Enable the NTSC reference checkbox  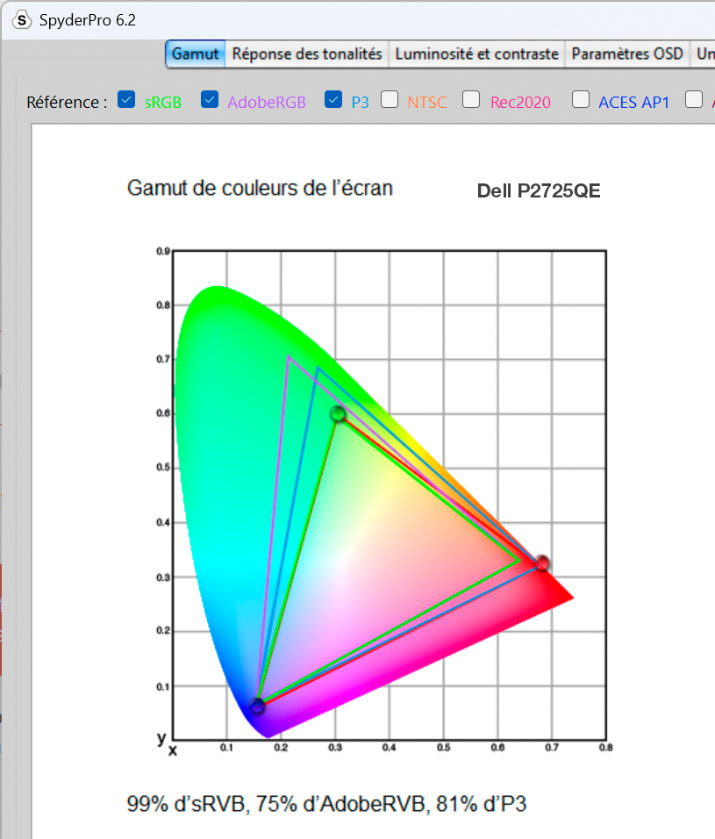[x=390, y=100]
